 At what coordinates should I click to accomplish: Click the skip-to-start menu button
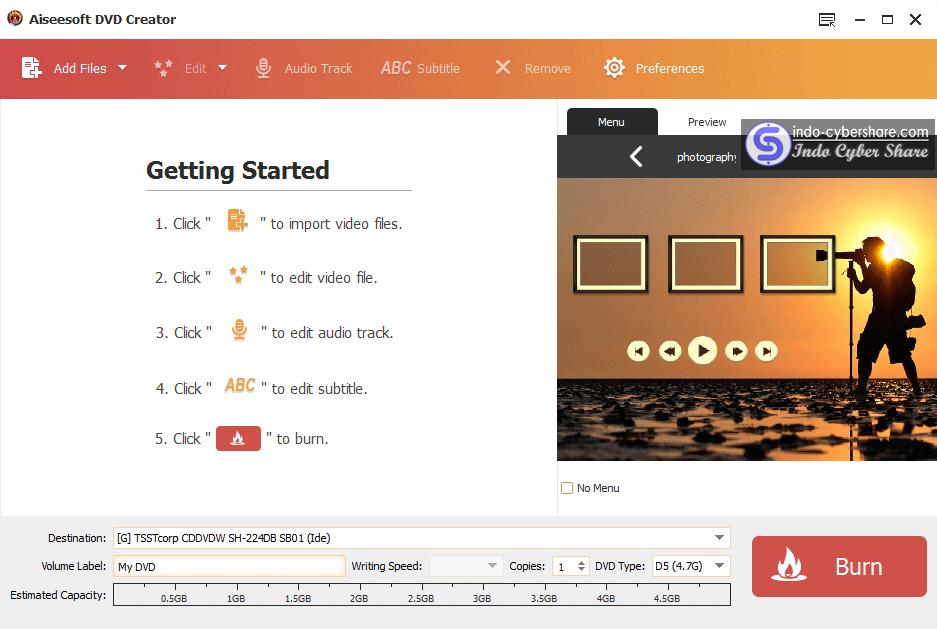click(x=638, y=351)
